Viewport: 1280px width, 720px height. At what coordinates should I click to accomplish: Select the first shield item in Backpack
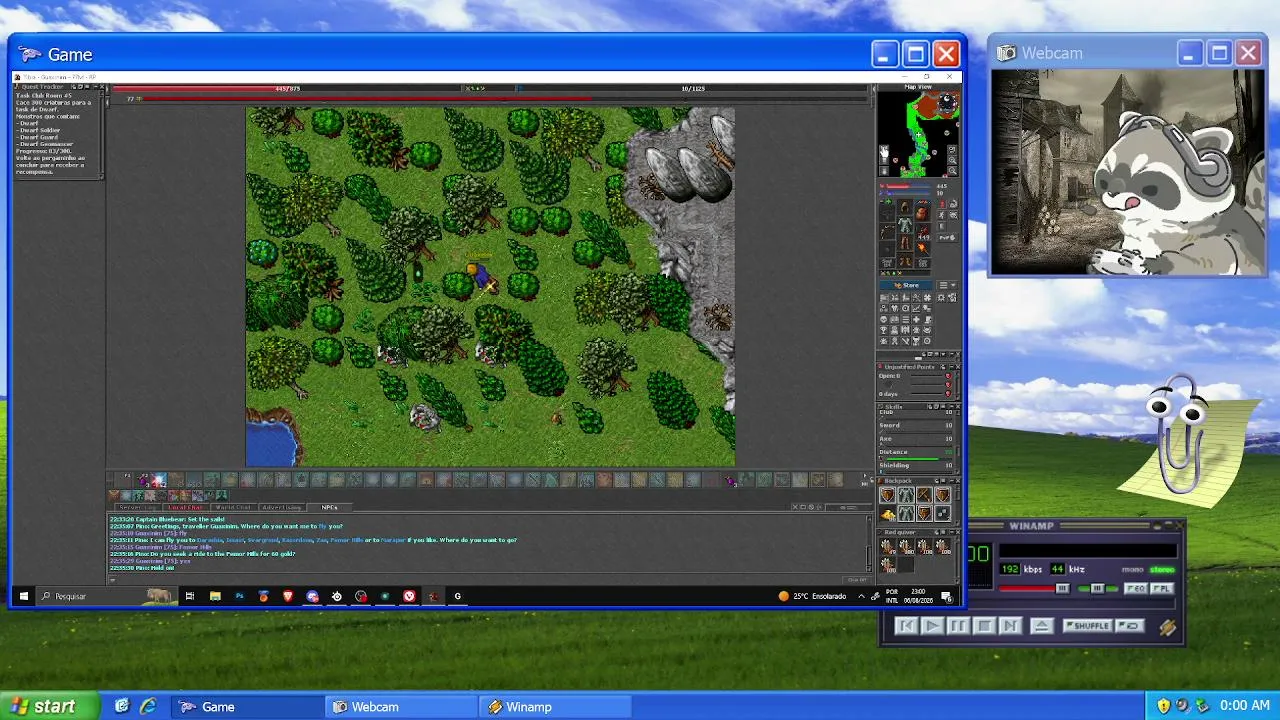[887, 496]
